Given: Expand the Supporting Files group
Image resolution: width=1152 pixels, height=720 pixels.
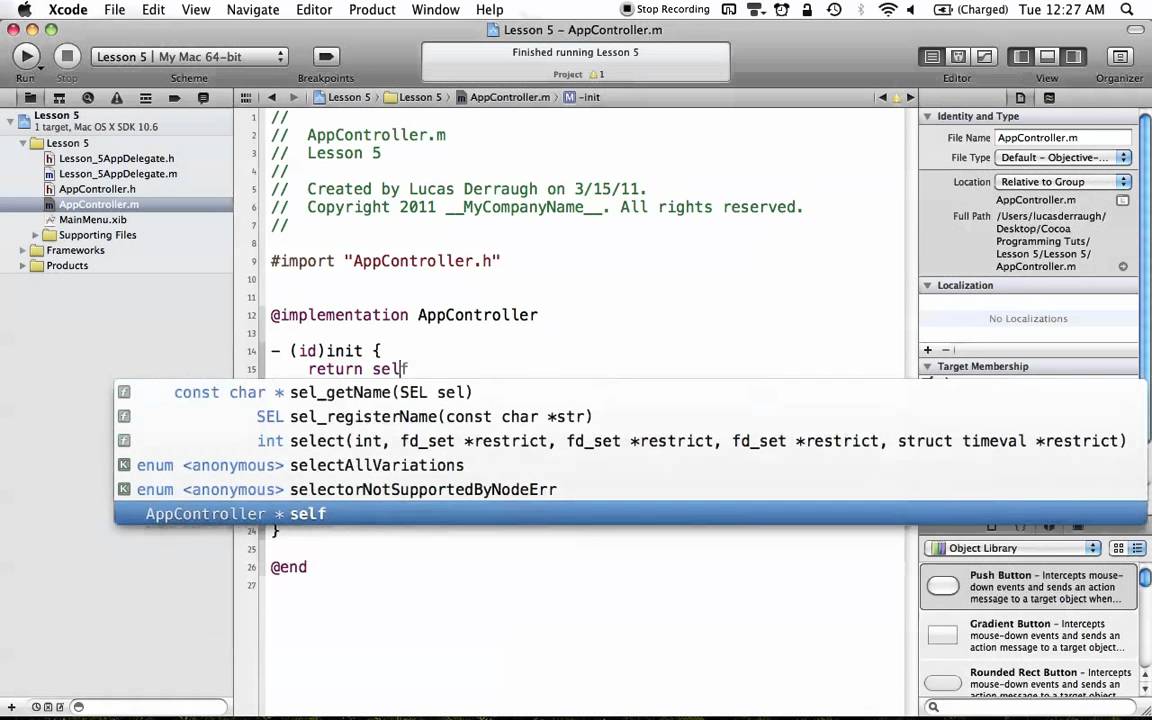Looking at the screenshot, I should 35,235.
